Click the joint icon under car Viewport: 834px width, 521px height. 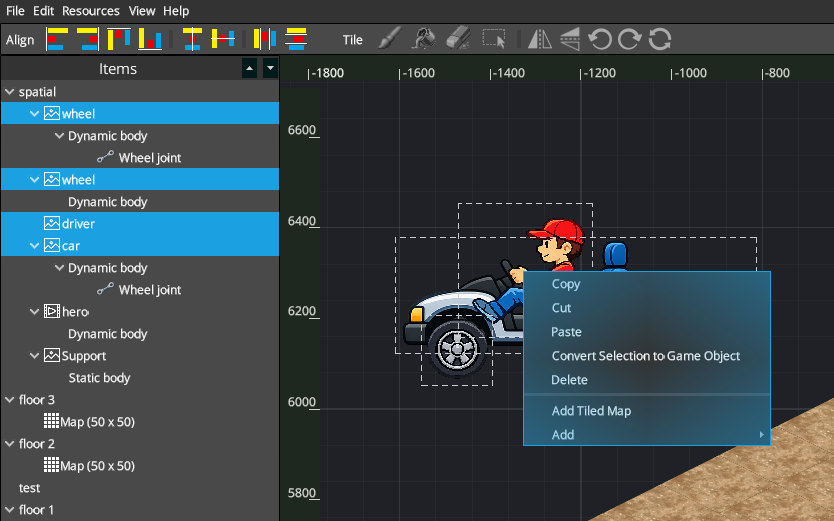click(105, 289)
